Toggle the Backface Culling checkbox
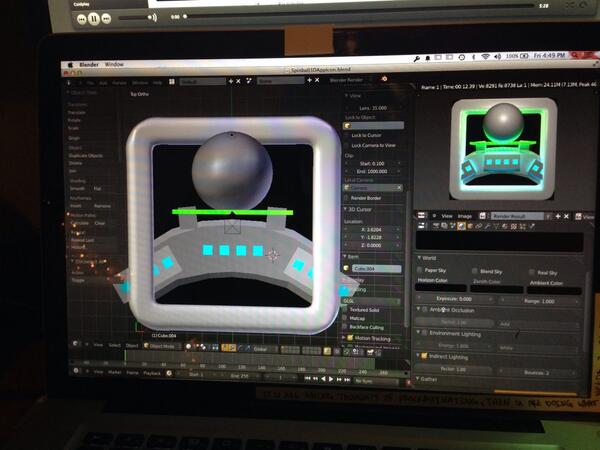Viewport: 600px width, 450px height. pos(345,327)
